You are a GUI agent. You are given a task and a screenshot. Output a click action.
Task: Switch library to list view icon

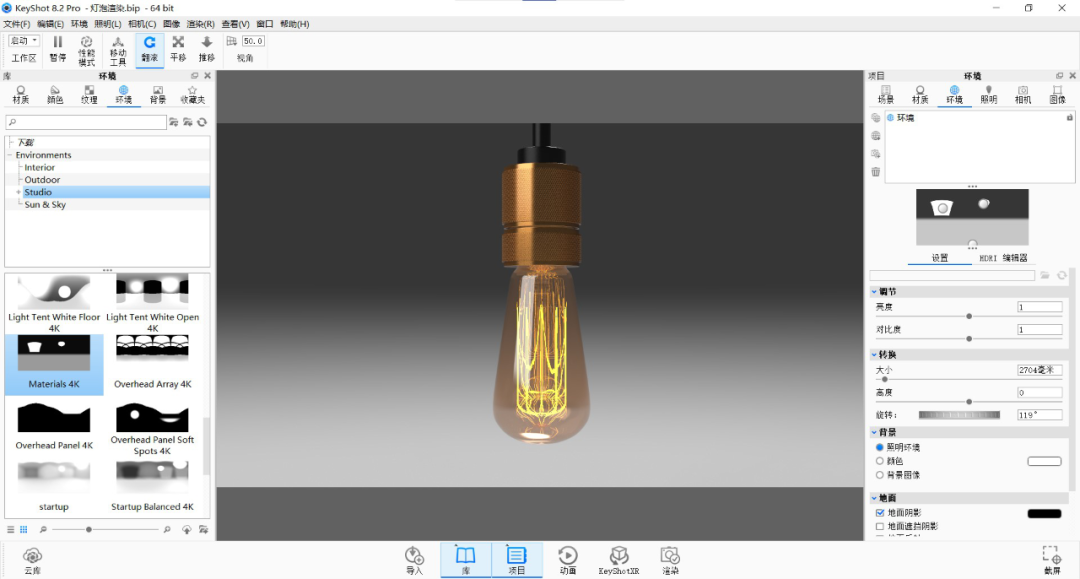point(10,529)
